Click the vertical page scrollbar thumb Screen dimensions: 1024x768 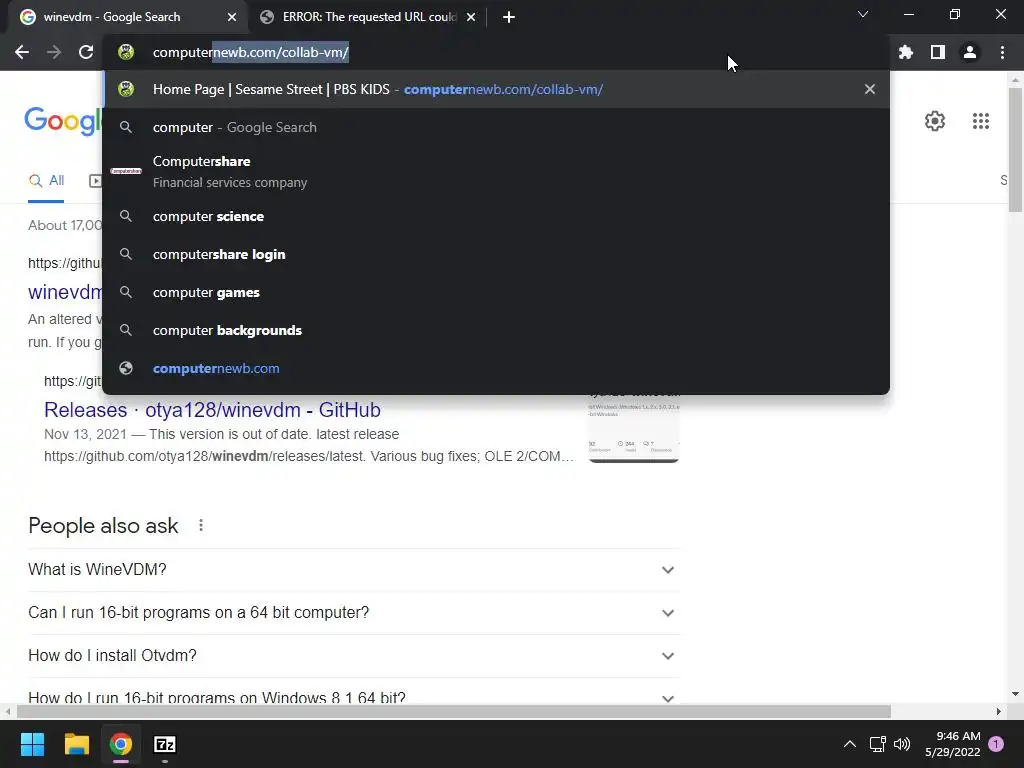click(x=1015, y=149)
